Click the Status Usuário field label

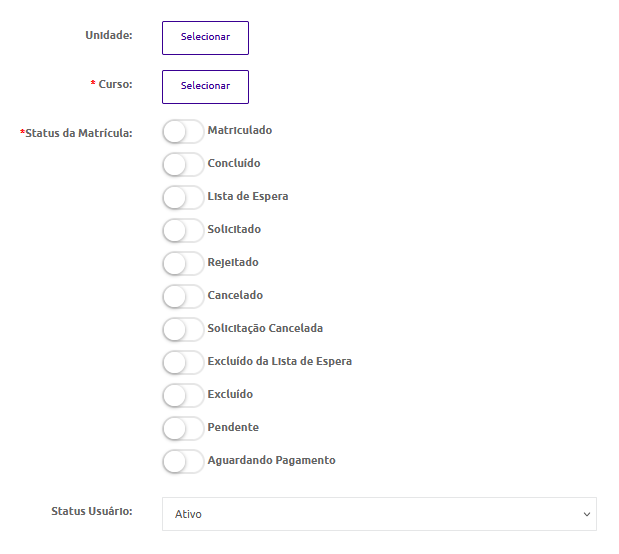(92, 511)
